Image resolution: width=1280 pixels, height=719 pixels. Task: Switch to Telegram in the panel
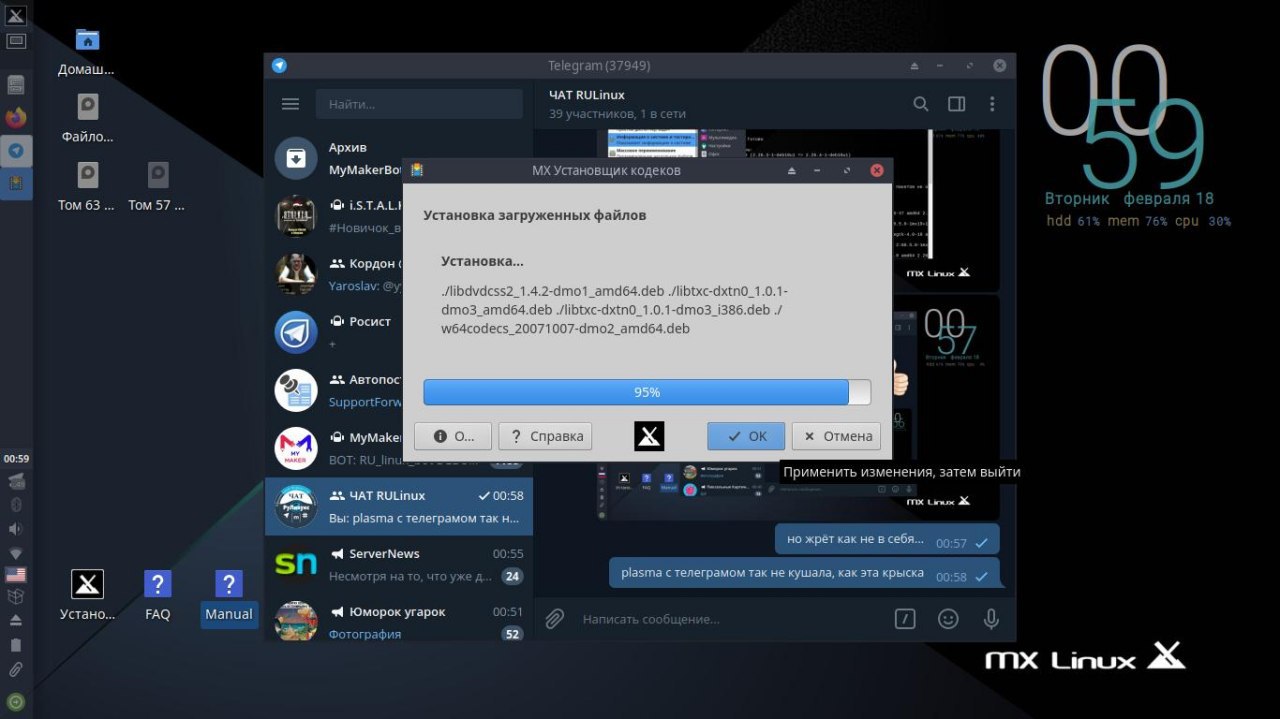[x=16, y=151]
